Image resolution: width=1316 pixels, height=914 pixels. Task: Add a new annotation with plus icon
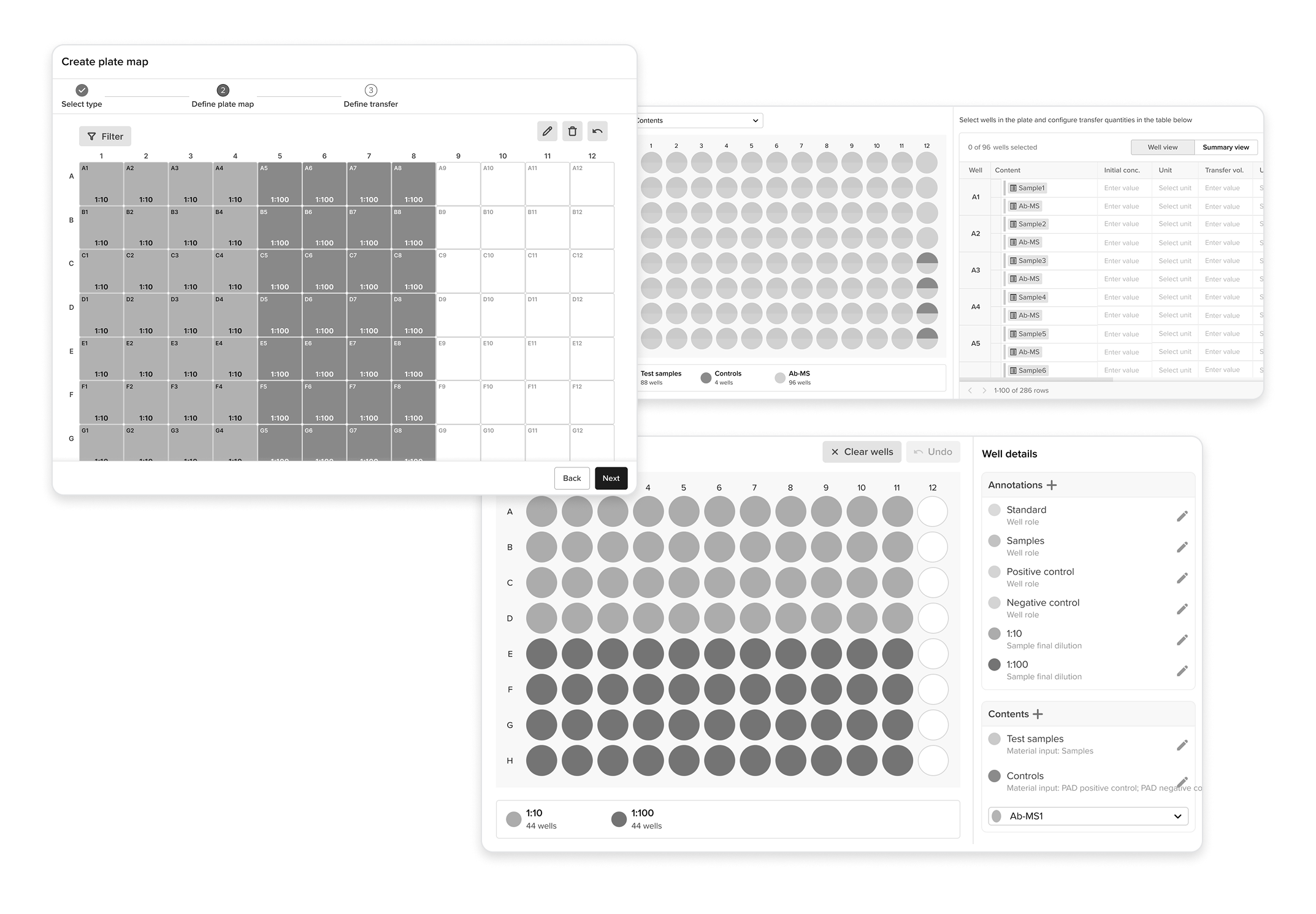1052,485
